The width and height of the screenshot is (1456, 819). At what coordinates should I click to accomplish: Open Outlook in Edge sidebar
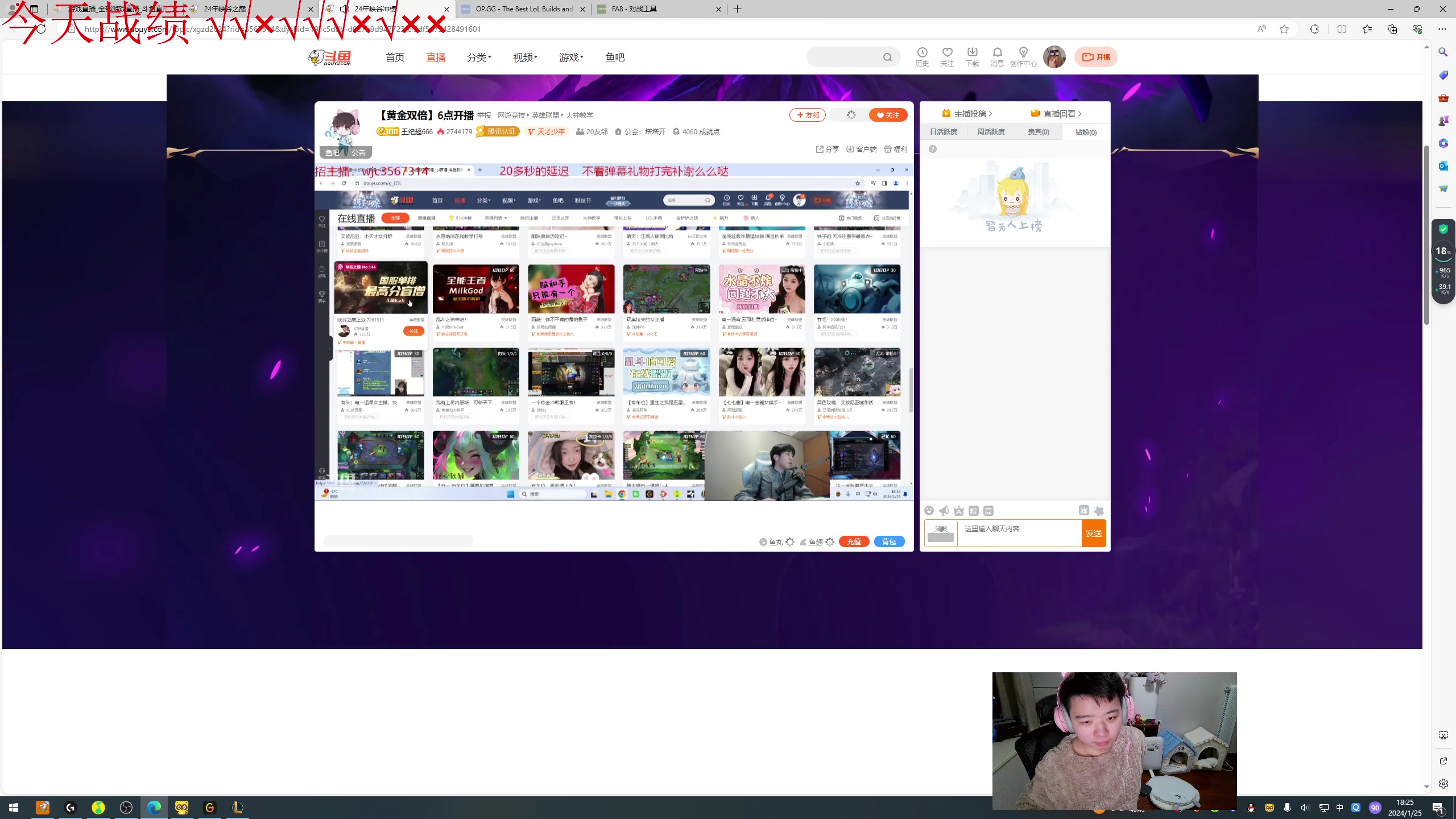tap(1443, 166)
